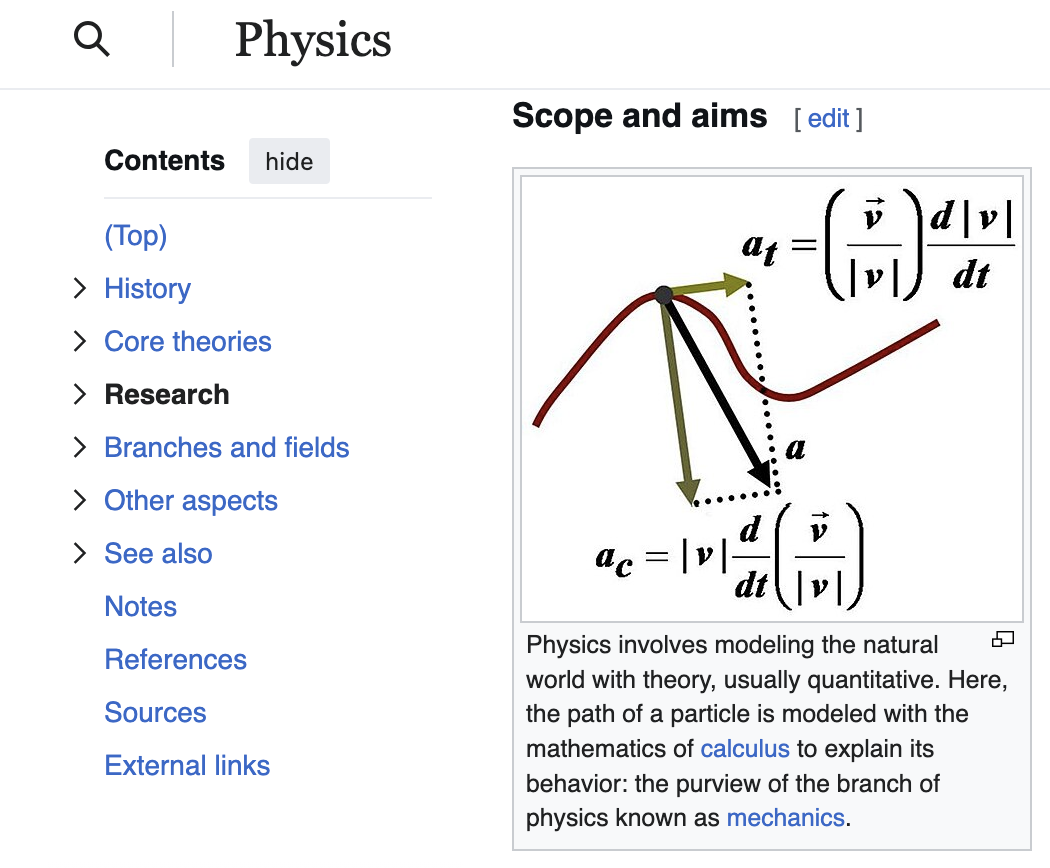The width and height of the screenshot is (1050, 868).
Task: Open the References section
Action: pyautogui.click(x=175, y=659)
